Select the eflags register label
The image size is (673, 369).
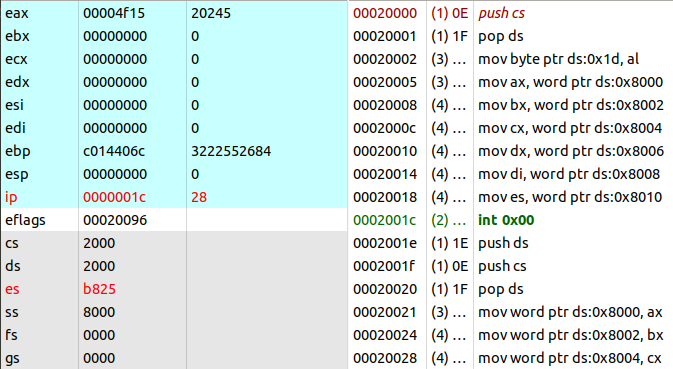tap(25, 220)
